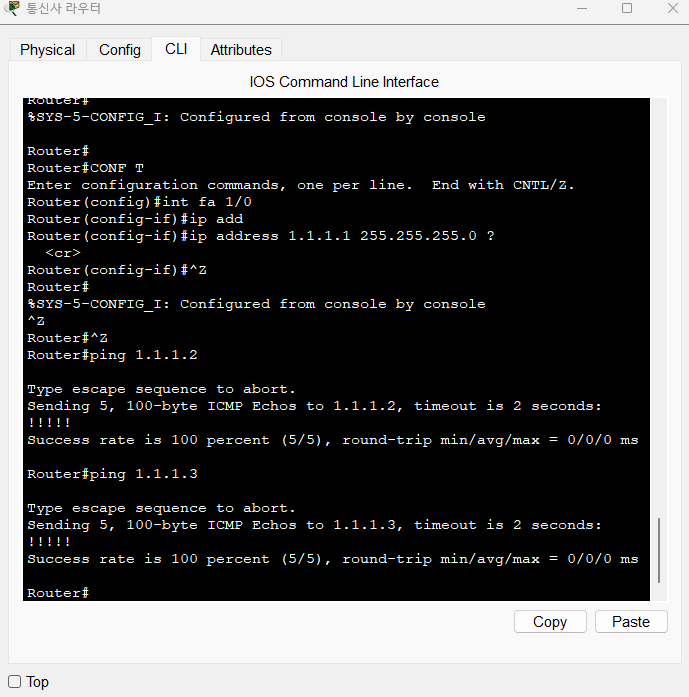This screenshot has height=697, width=689.
Task: Click the 'Router(config-if)#^Z' line
Action: tap(117, 270)
